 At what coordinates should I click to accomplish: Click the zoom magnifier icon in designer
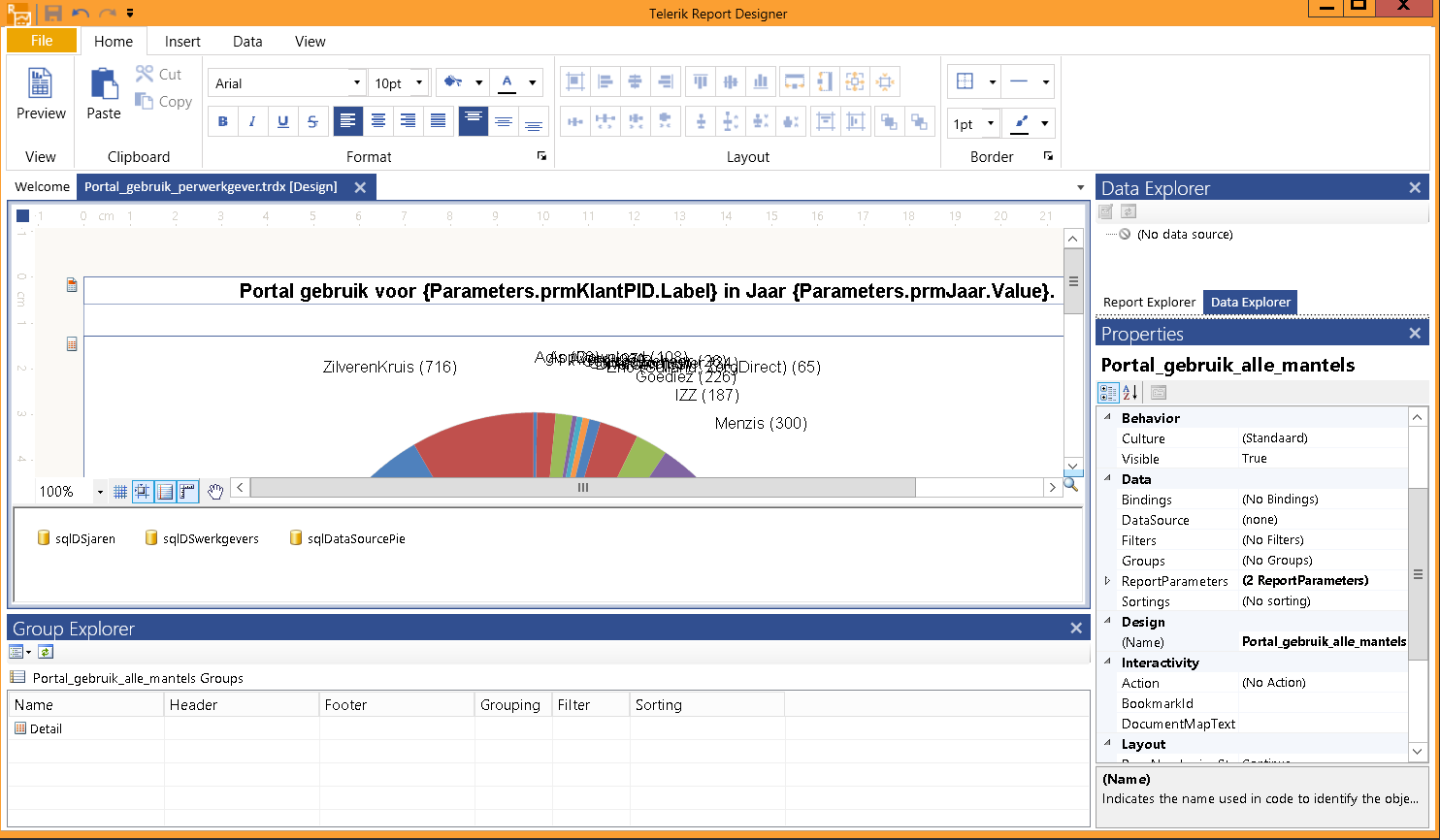pyautogui.click(x=1070, y=484)
